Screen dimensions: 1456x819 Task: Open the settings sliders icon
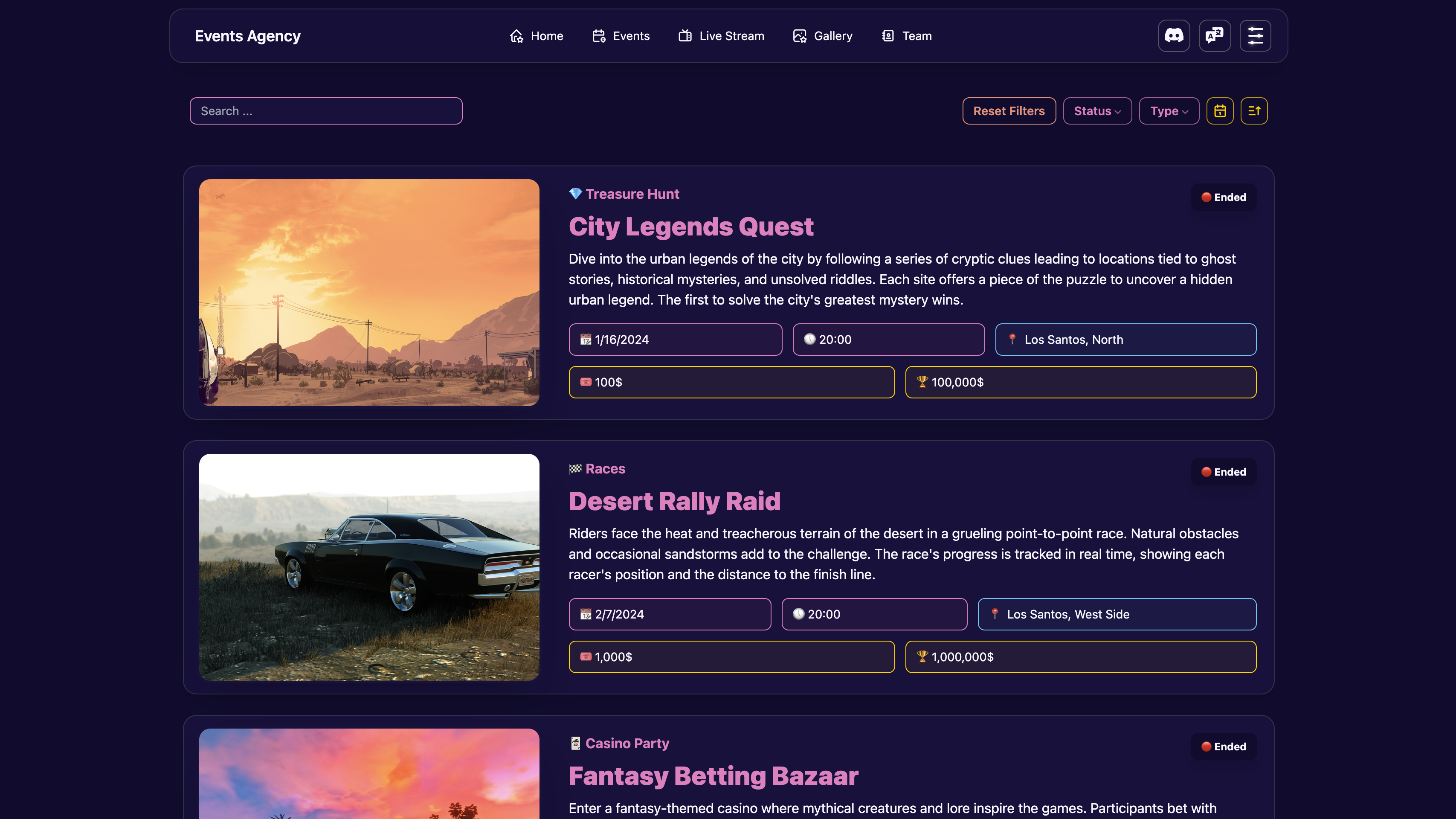[1255, 35]
